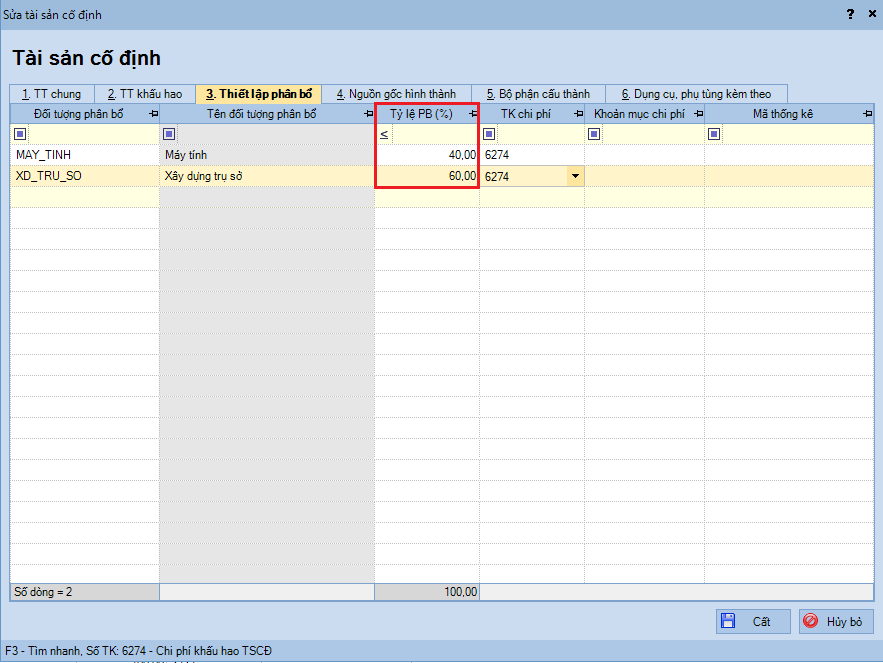
Task: Click the Xây dựng trụ sở name cell
Action: click(266, 176)
